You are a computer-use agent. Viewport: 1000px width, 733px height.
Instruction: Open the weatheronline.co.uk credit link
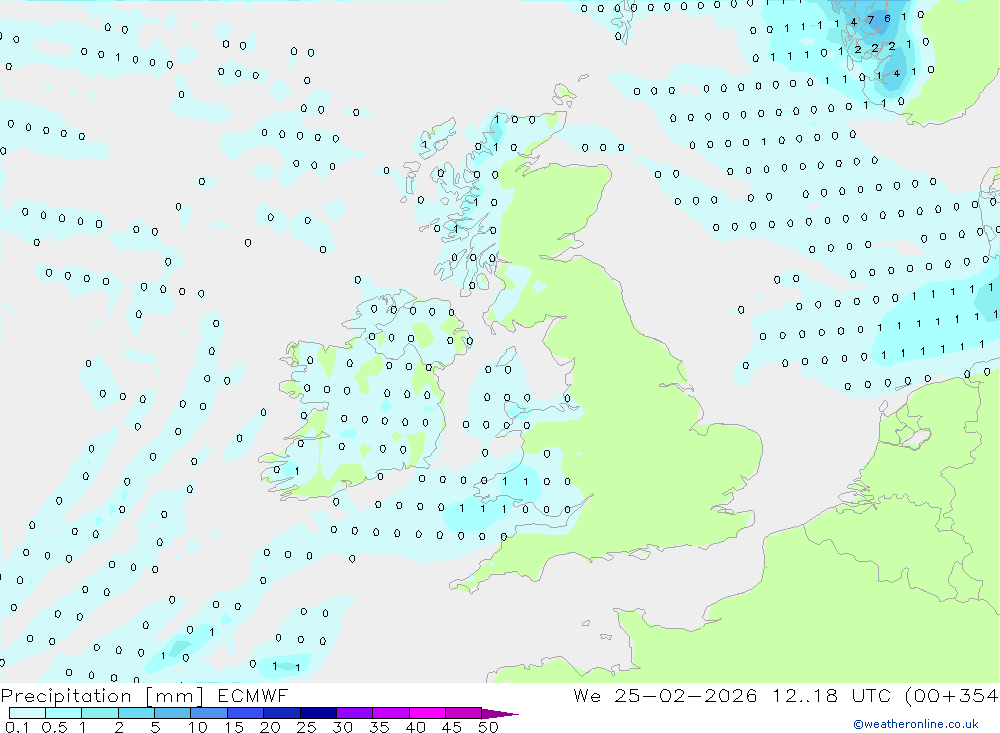916,724
